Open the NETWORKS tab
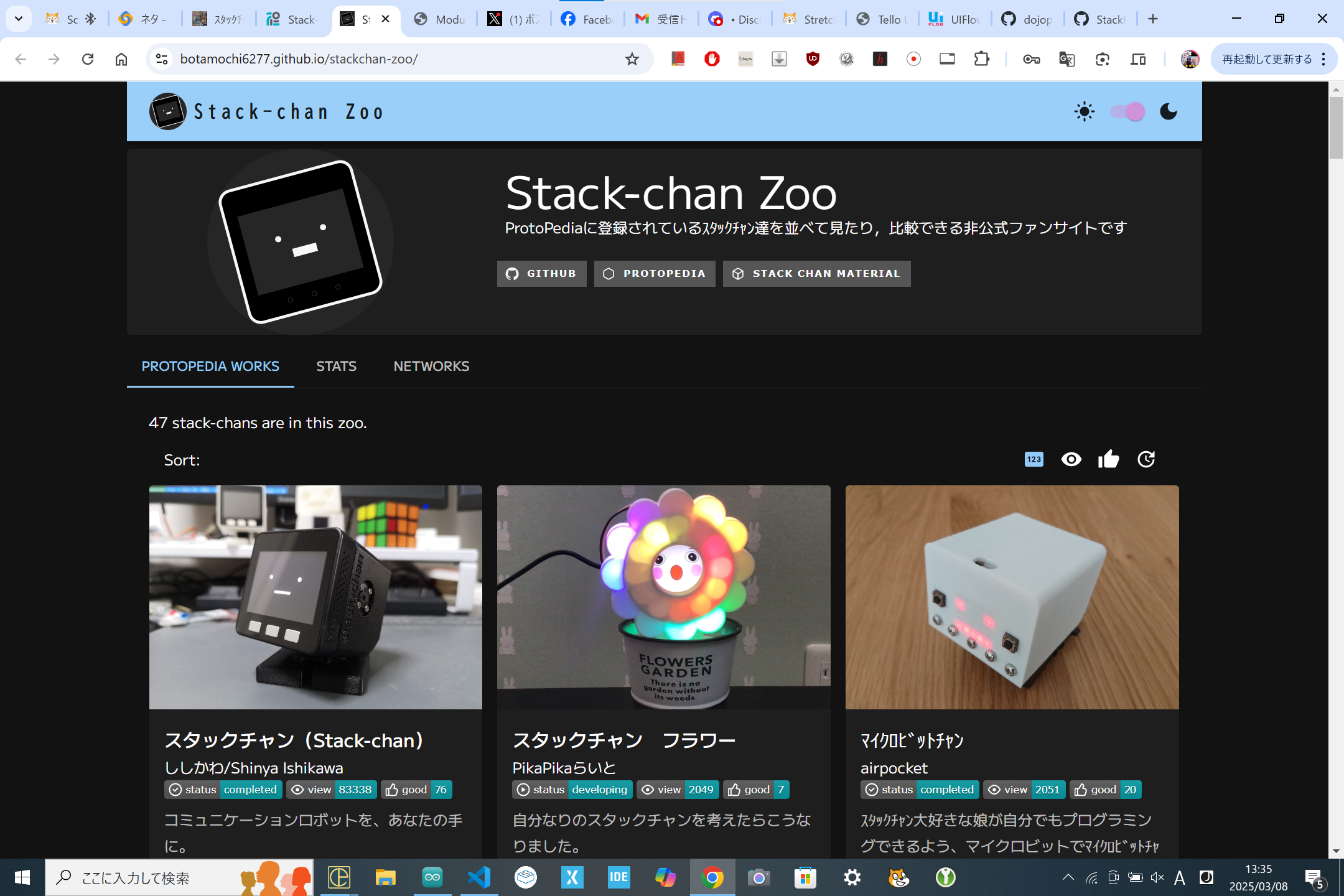The image size is (1344, 896). [431, 366]
